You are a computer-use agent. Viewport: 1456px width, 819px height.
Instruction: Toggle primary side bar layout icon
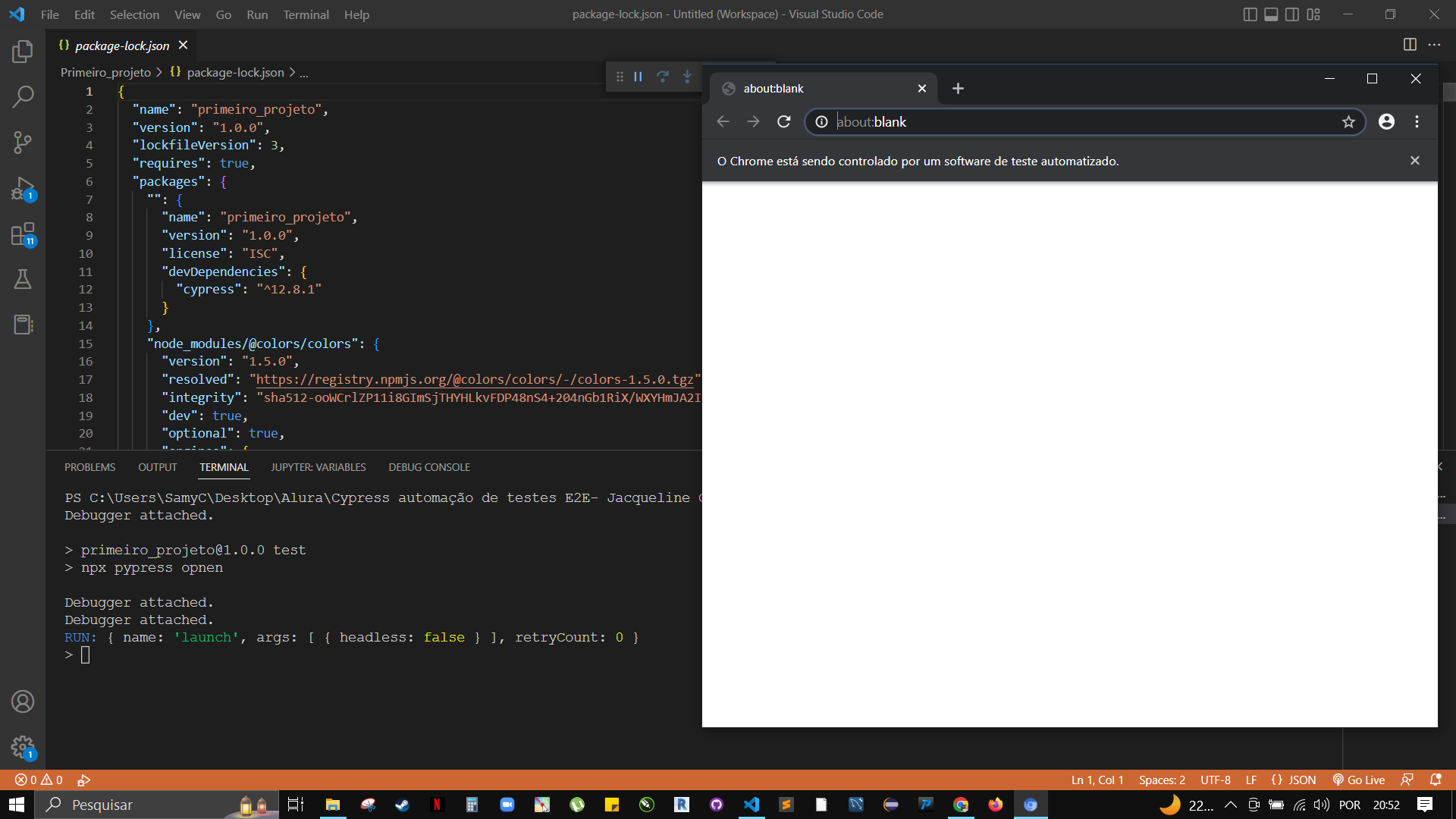1250,14
